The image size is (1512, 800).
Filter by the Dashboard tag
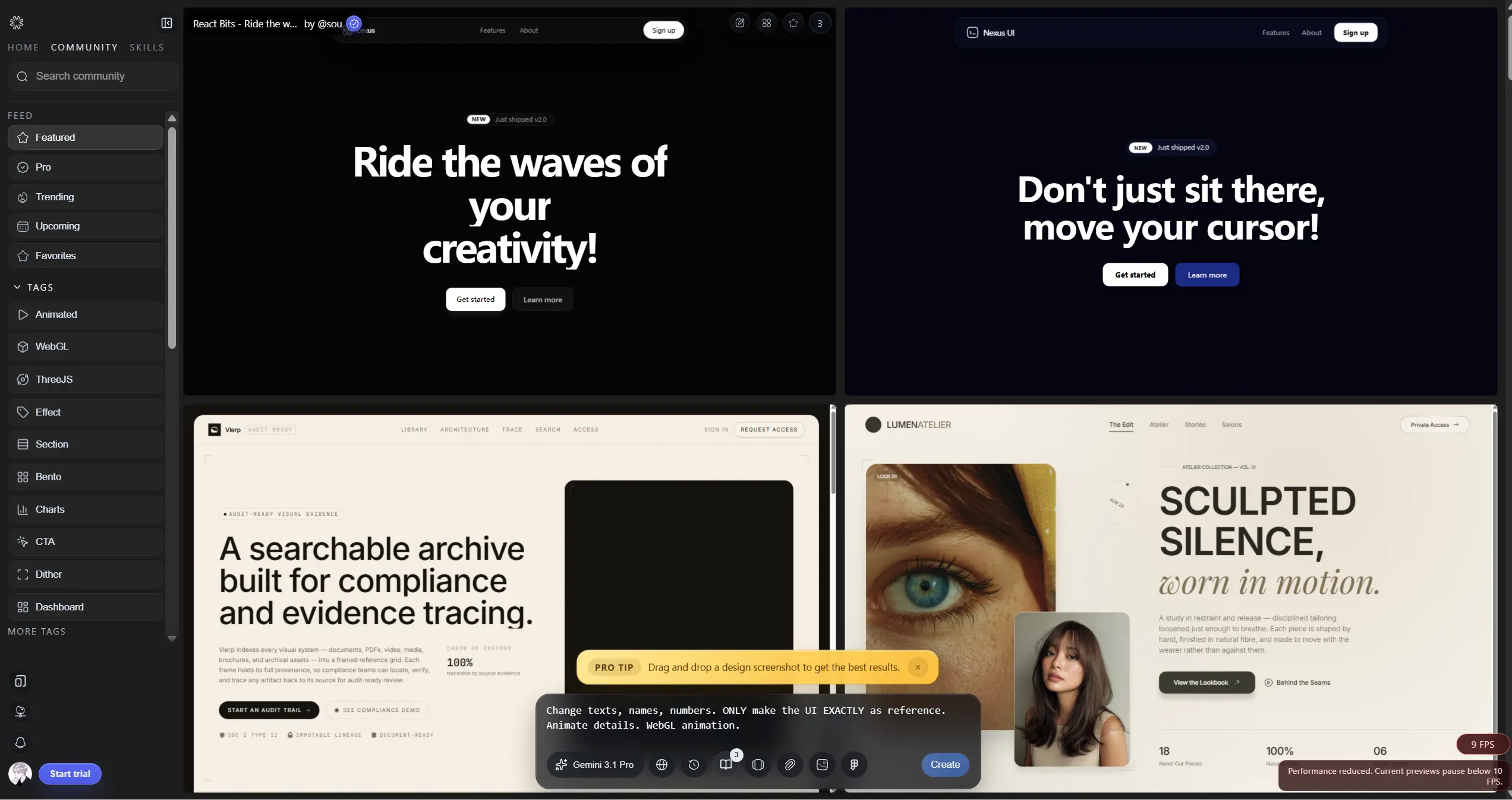coord(86,607)
